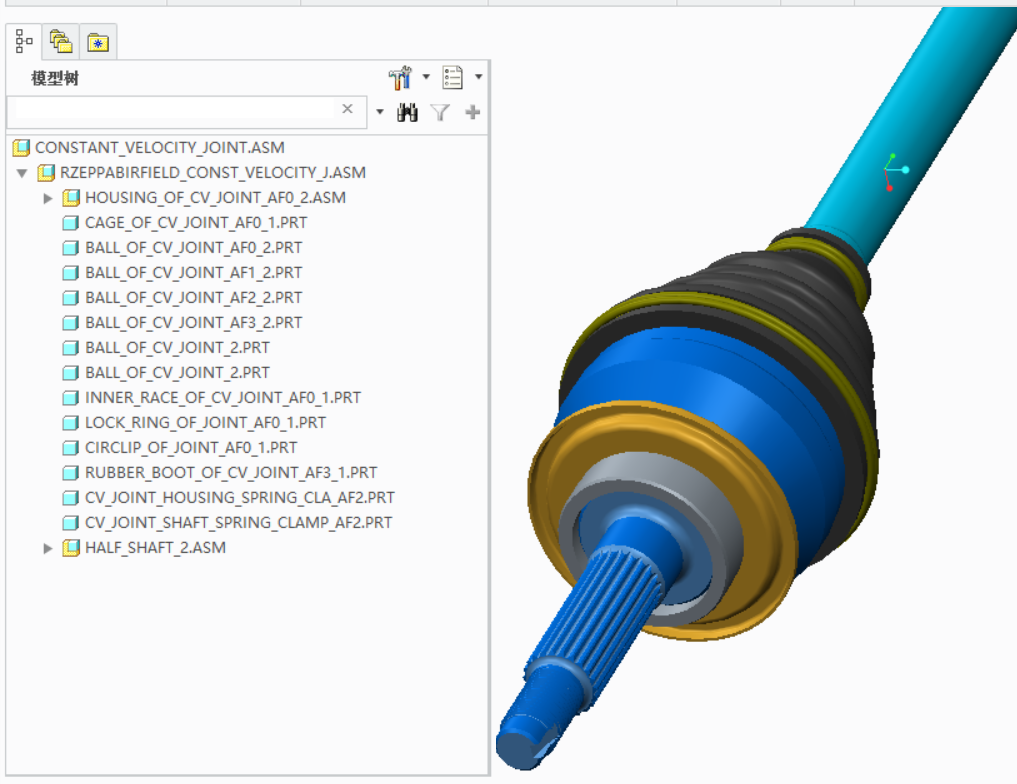The image size is (1017, 784).
Task: Select HOUSING_OF_CV_JOINT_AF0_2.ASM
Action: click(215, 197)
